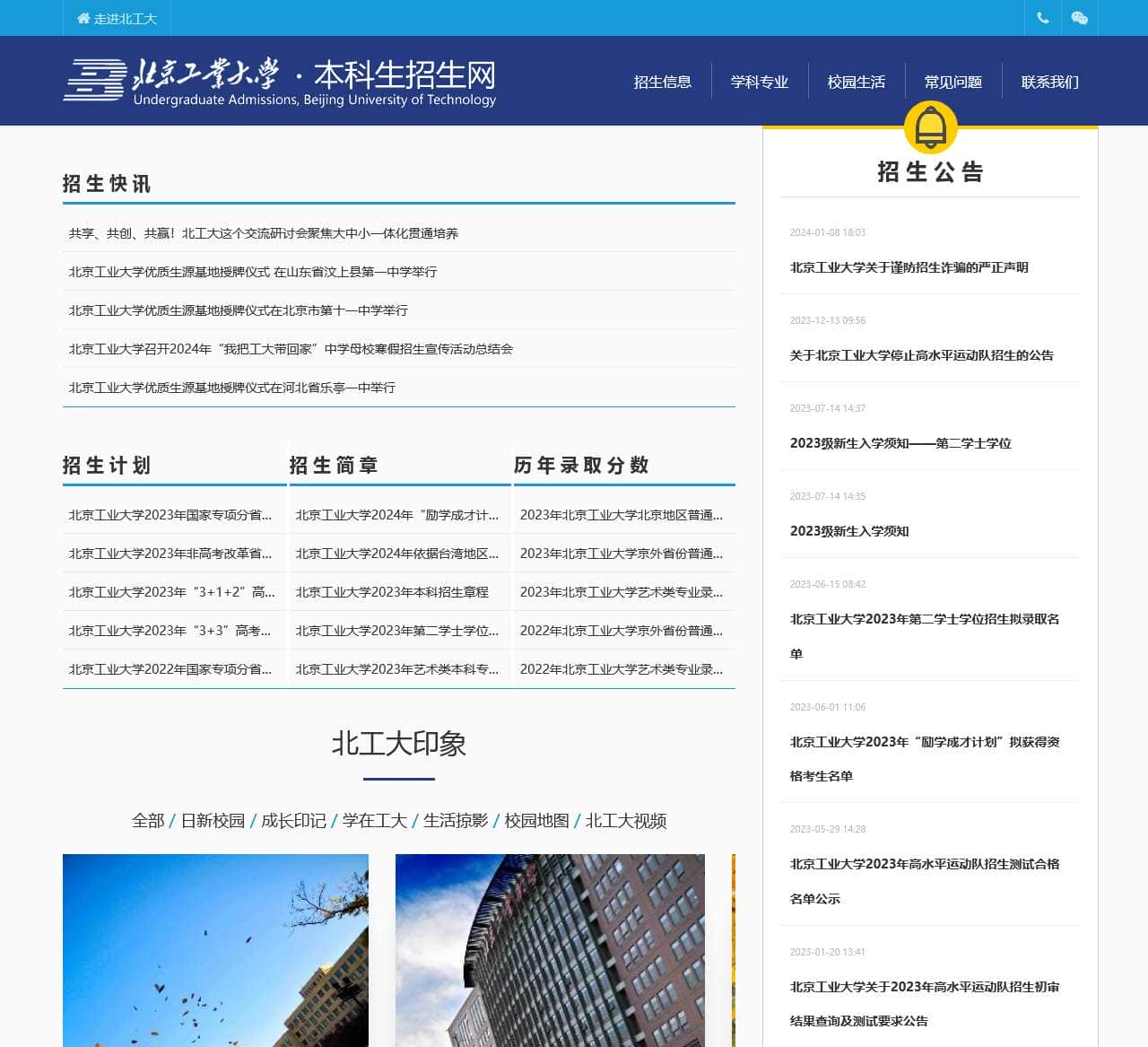Viewport: 1148px width, 1047px height.
Task: Click the 招生公告 panel heading
Action: click(x=931, y=172)
